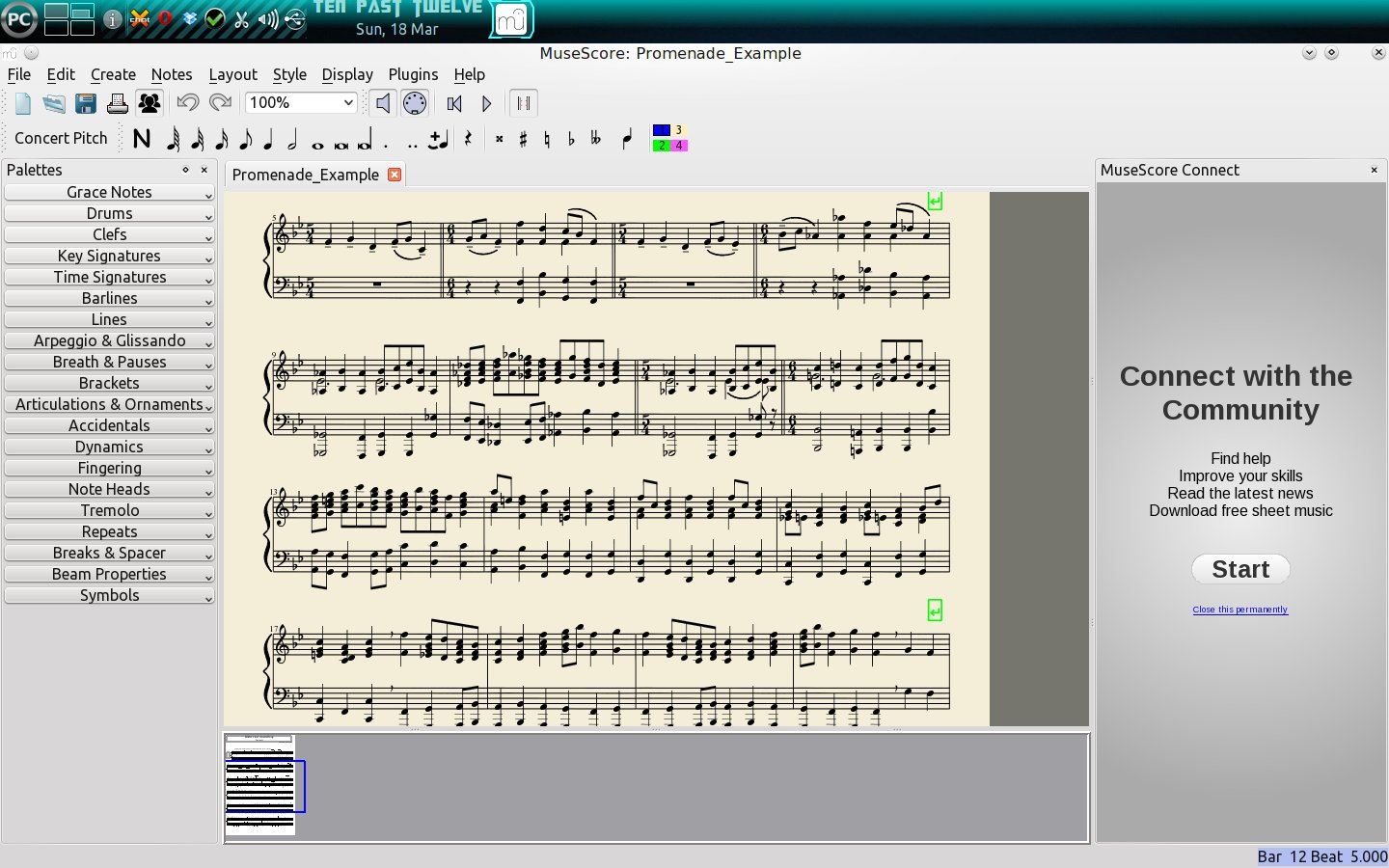1389x868 pixels.
Task: Expand the Tremolo palette
Action: pos(109,511)
